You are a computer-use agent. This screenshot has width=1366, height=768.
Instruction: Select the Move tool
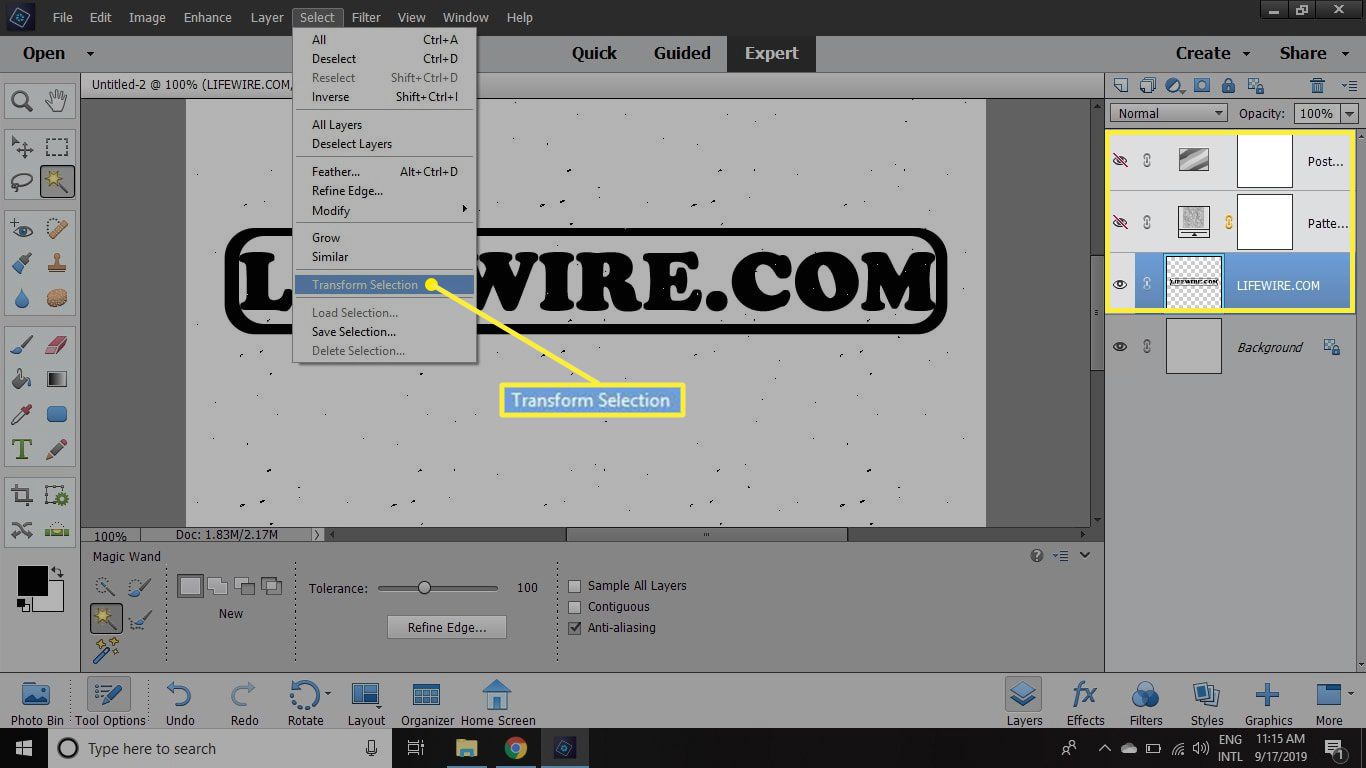pyautogui.click(x=22, y=148)
